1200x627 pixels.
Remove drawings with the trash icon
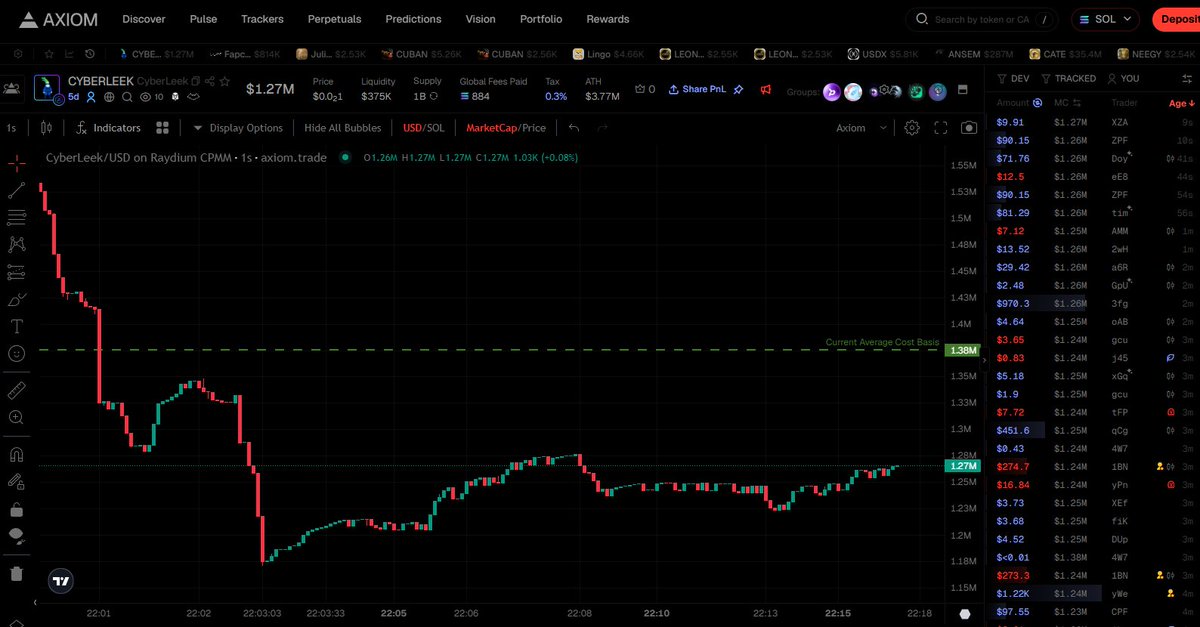point(17,573)
